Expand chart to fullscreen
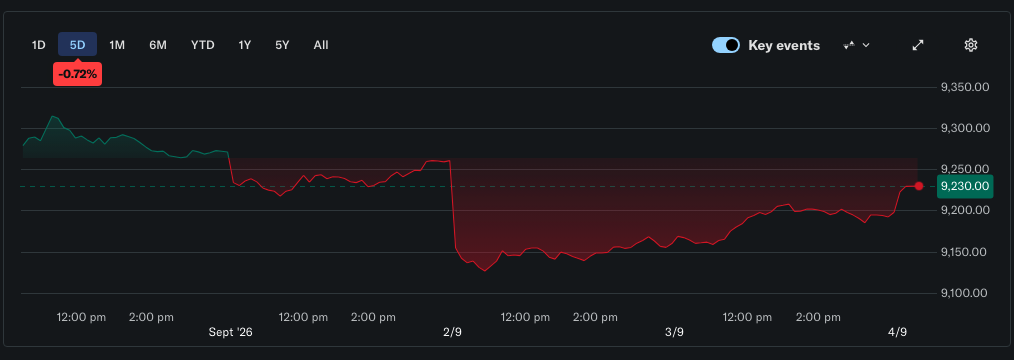This screenshot has width=1014, height=360. [918, 45]
